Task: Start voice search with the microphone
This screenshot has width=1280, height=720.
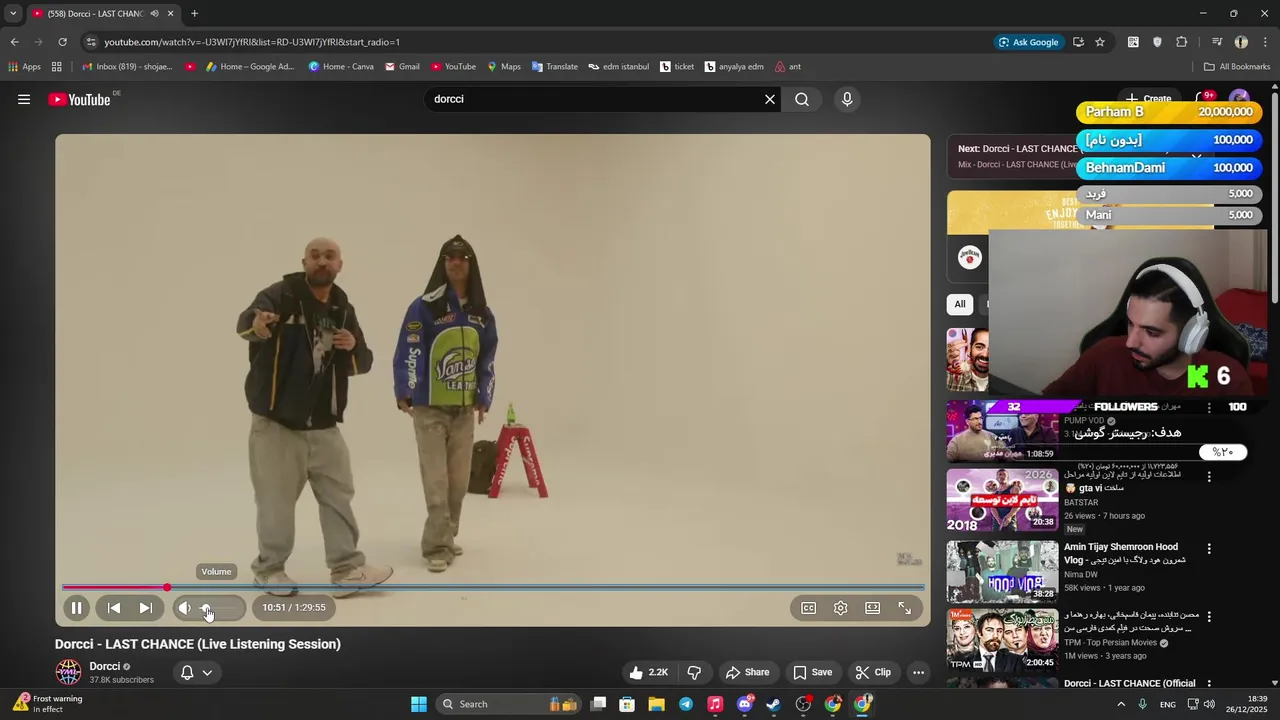Action: (847, 99)
